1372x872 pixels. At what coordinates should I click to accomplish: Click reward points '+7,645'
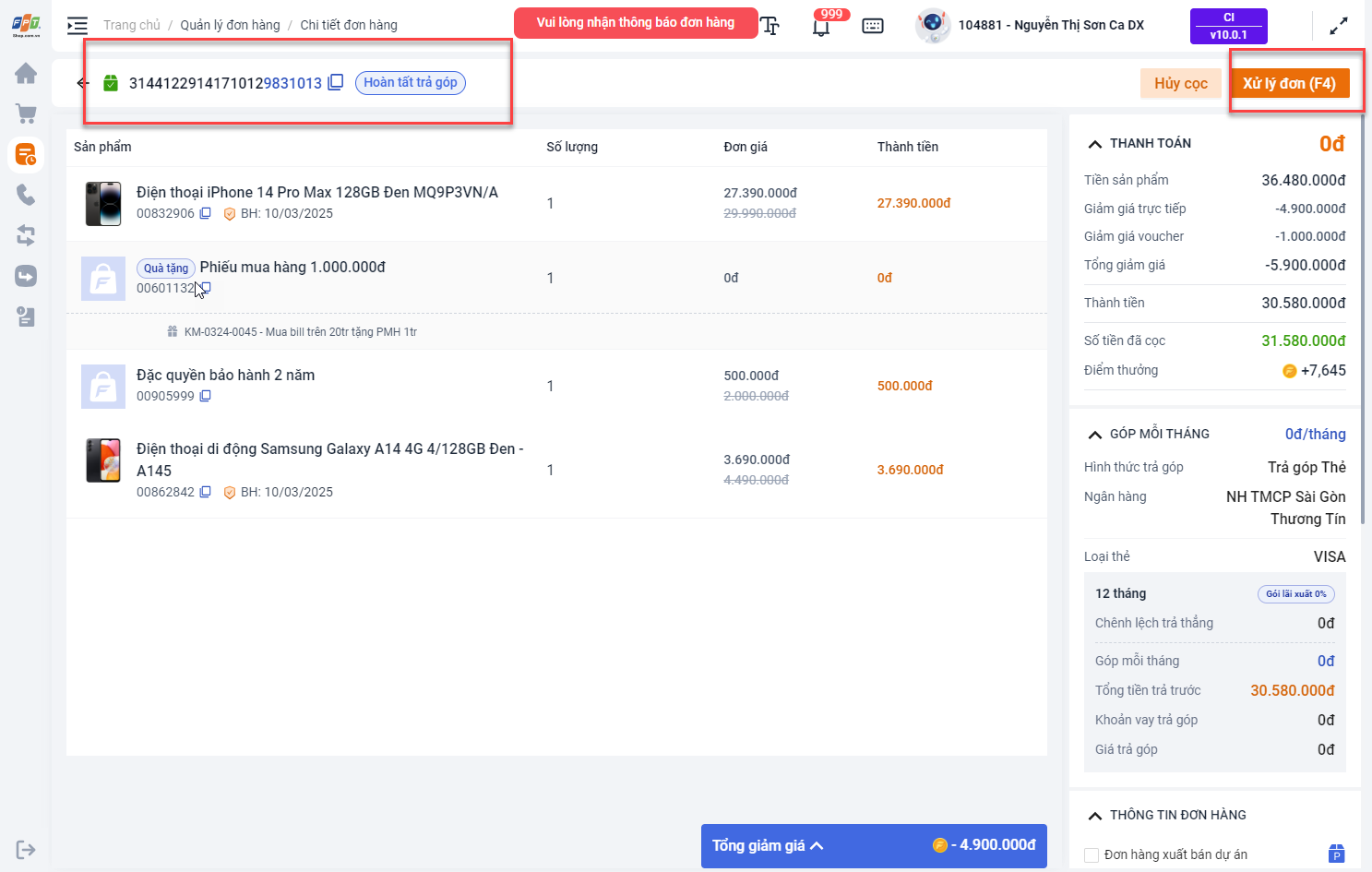[1323, 370]
